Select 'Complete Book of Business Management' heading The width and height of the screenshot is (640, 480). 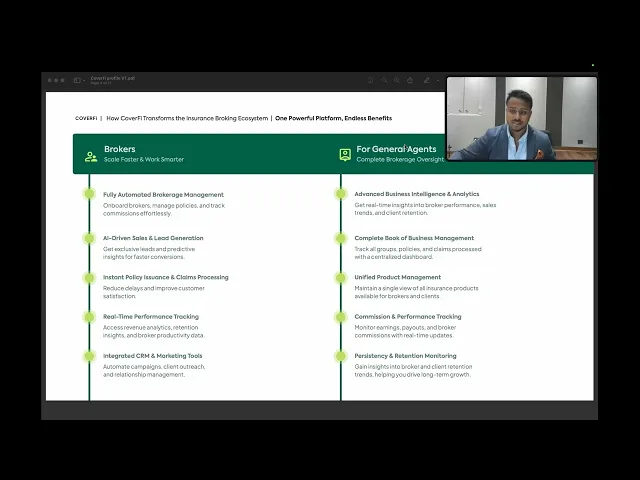click(x=414, y=238)
